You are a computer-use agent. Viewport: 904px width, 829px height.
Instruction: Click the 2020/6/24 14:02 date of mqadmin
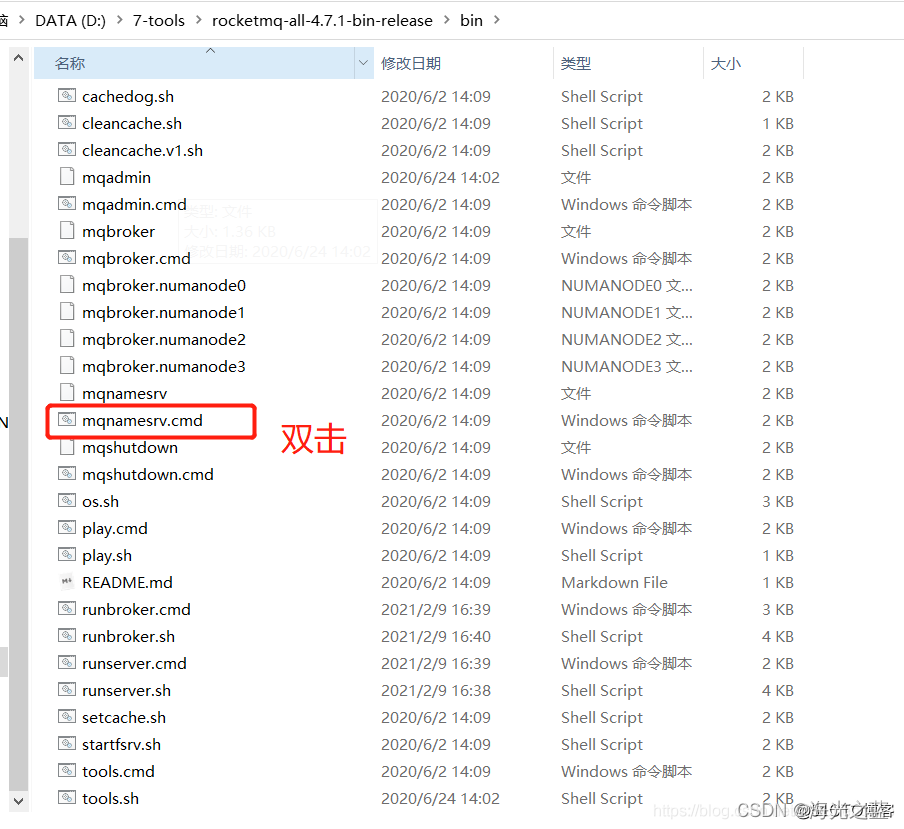click(x=440, y=178)
